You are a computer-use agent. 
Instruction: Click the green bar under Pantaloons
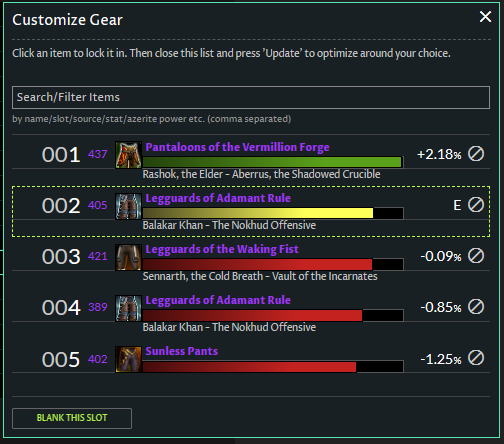(x=272, y=162)
